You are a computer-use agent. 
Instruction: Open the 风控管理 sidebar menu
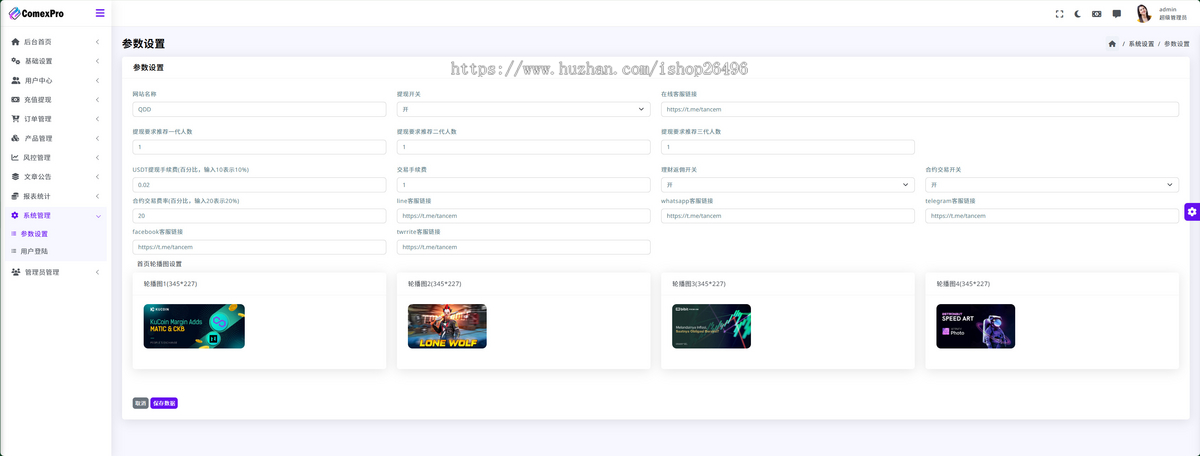[x=55, y=157]
